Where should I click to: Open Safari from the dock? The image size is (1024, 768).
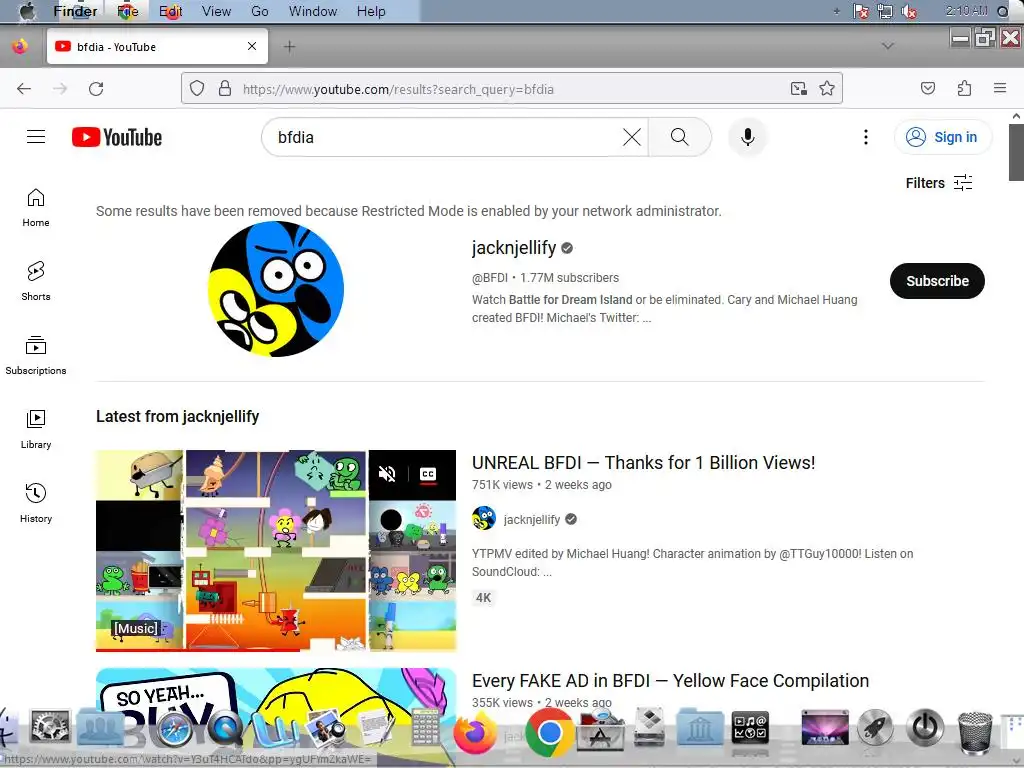tap(174, 730)
